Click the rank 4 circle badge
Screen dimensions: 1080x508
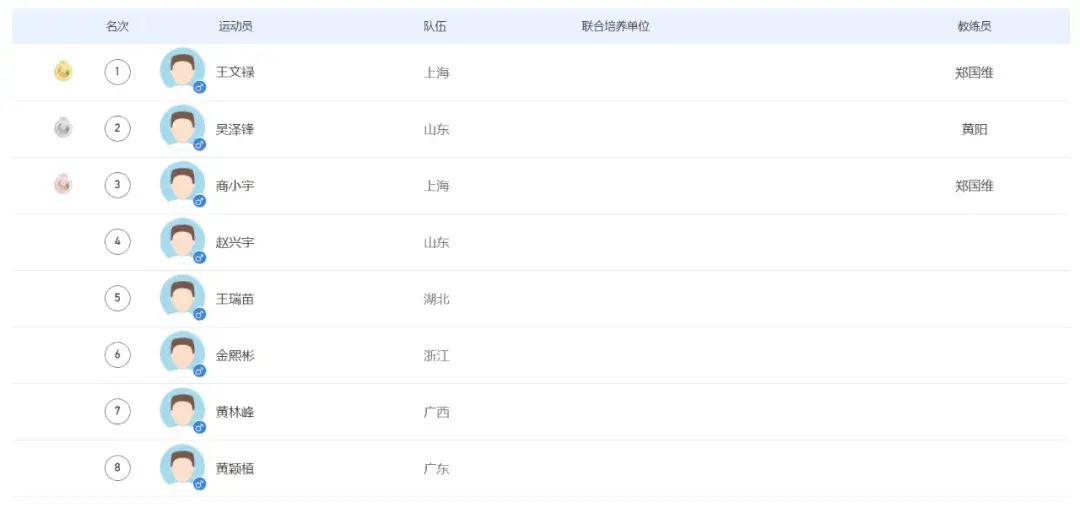point(118,242)
